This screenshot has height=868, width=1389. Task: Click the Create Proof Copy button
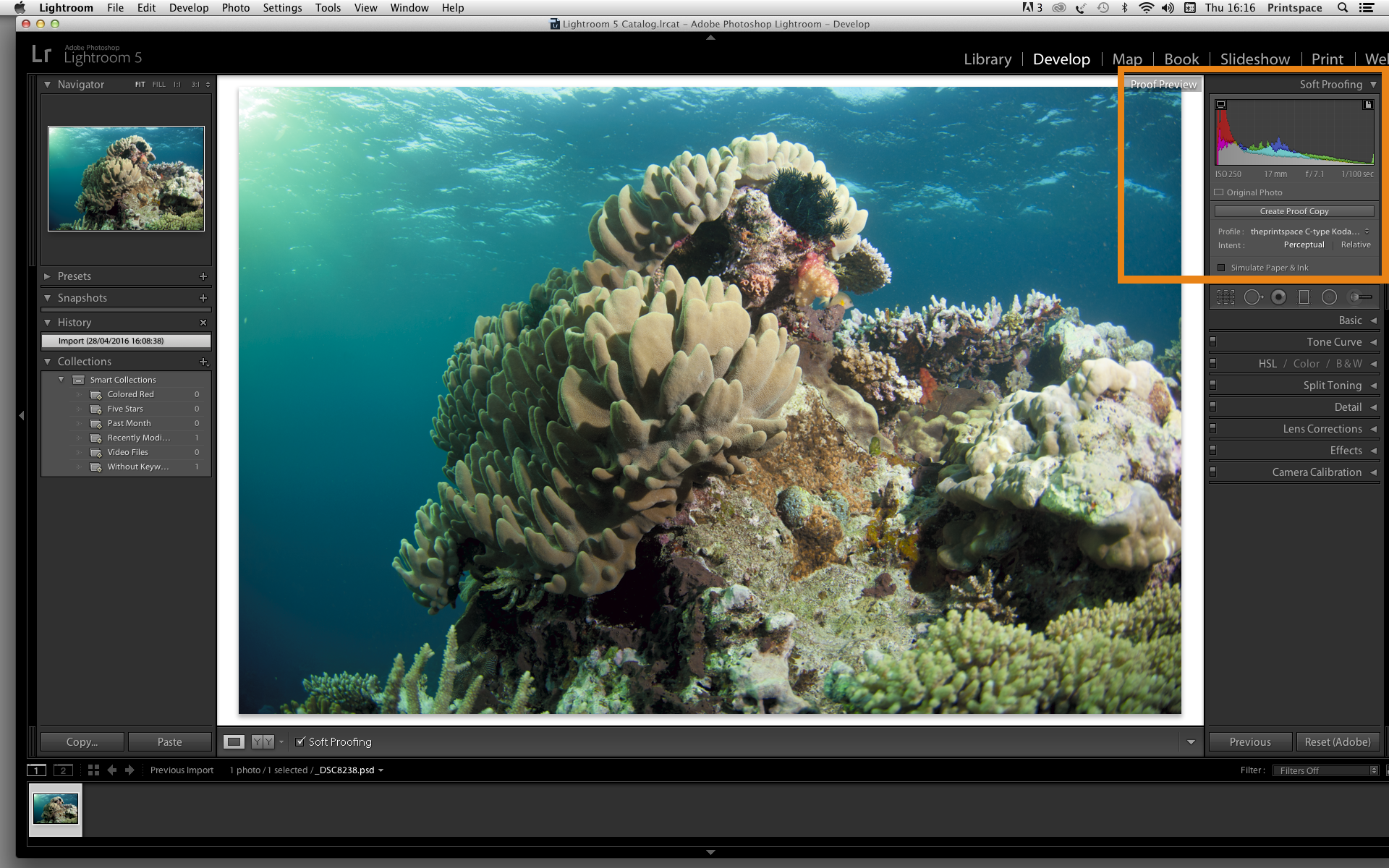[1294, 210]
